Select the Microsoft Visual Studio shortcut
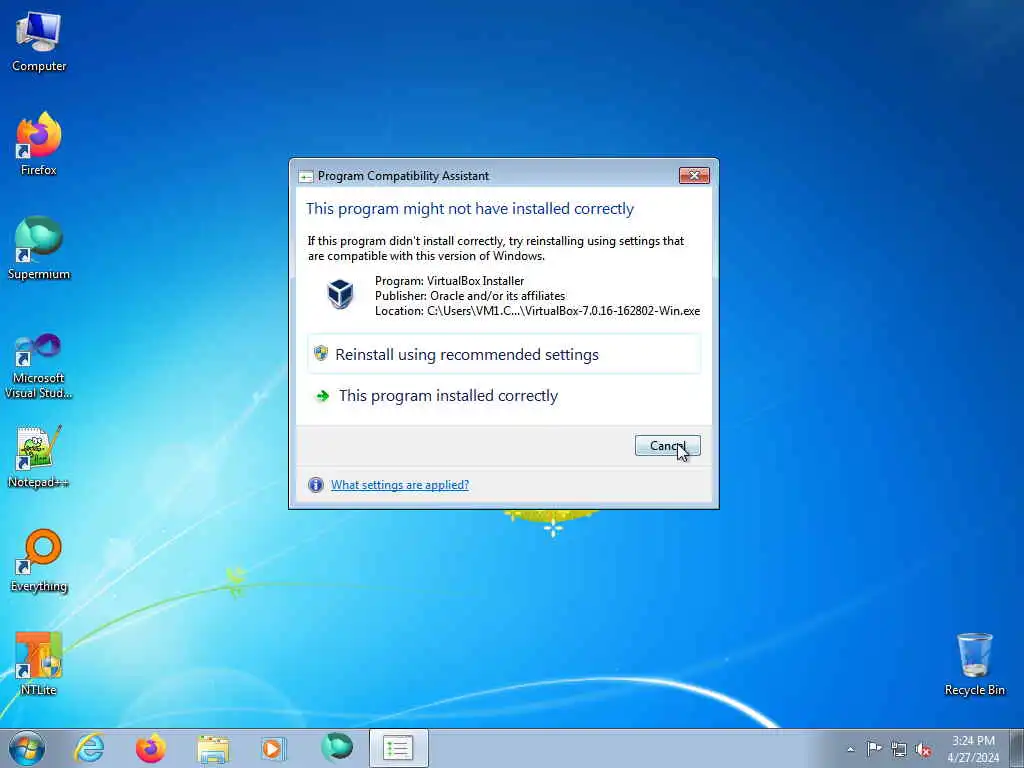The width and height of the screenshot is (1024, 768). coord(39,366)
